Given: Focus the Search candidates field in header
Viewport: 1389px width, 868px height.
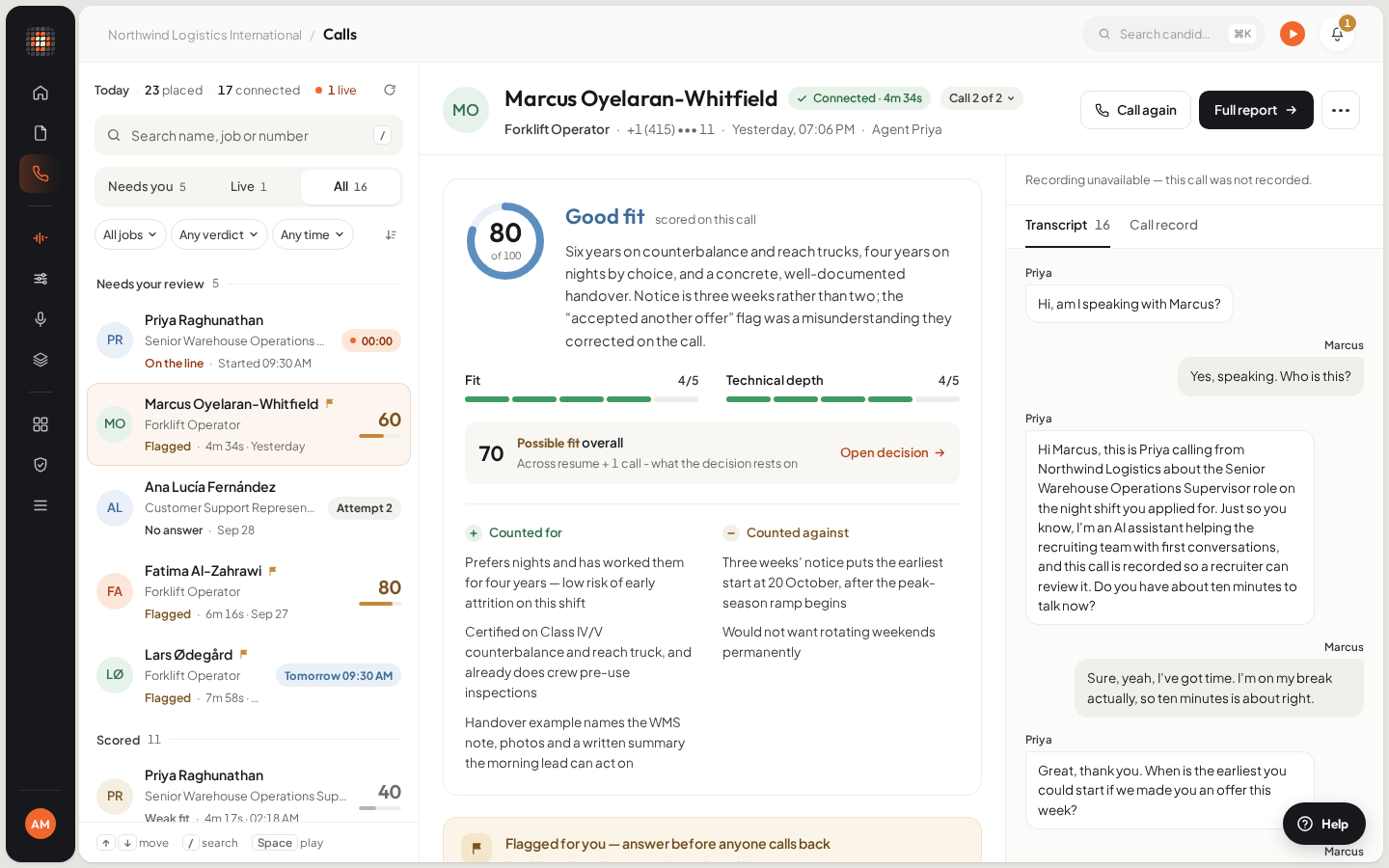Looking at the screenshot, I should coord(1174,34).
